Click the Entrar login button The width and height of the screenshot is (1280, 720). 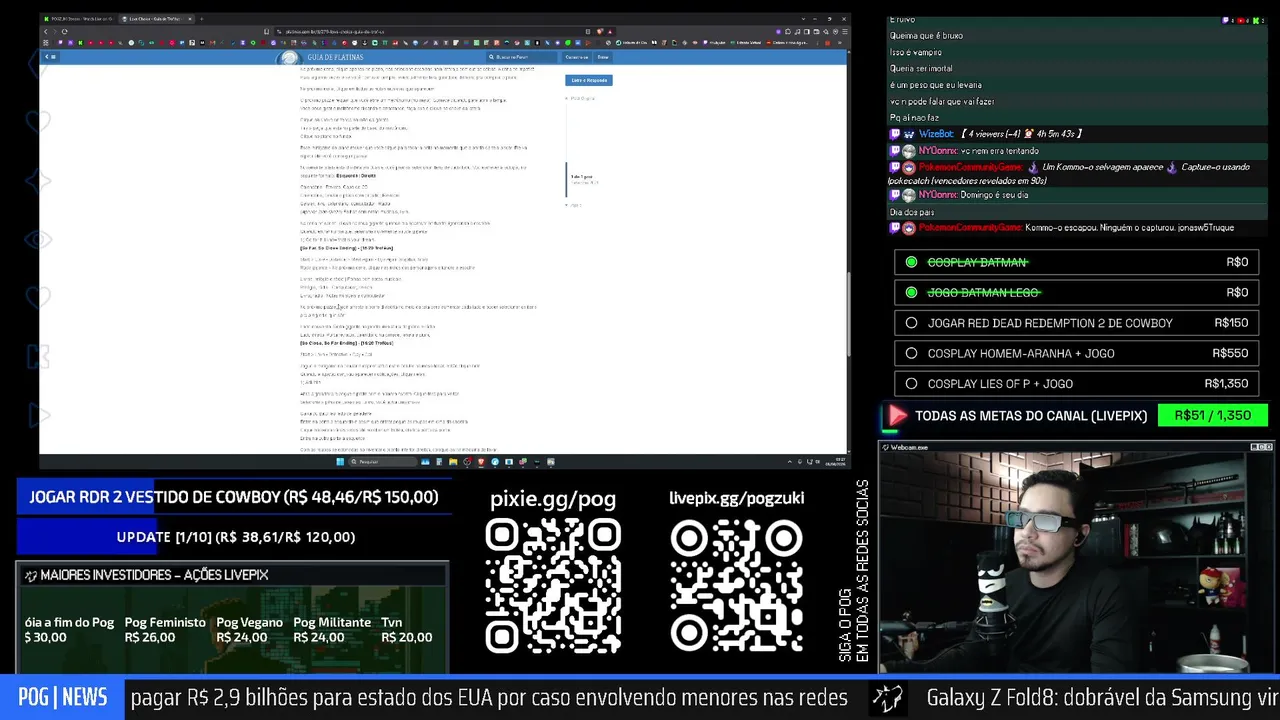coord(602,57)
